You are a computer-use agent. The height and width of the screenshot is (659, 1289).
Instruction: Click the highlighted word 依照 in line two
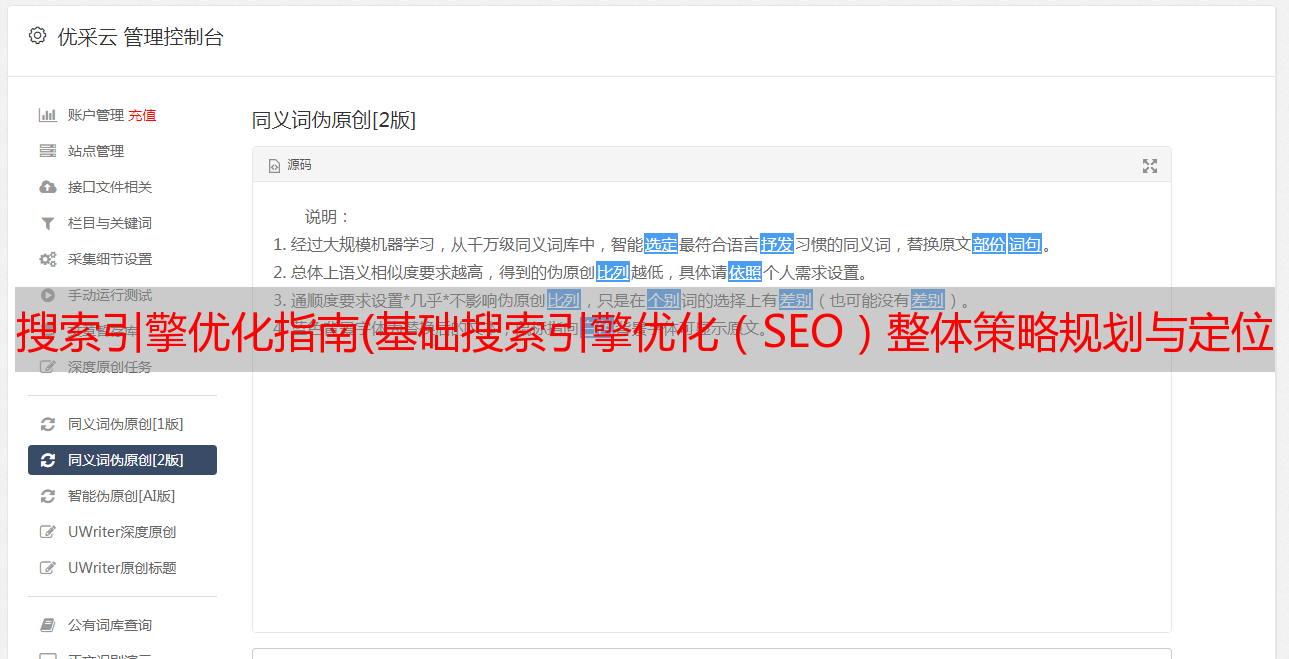point(745,272)
